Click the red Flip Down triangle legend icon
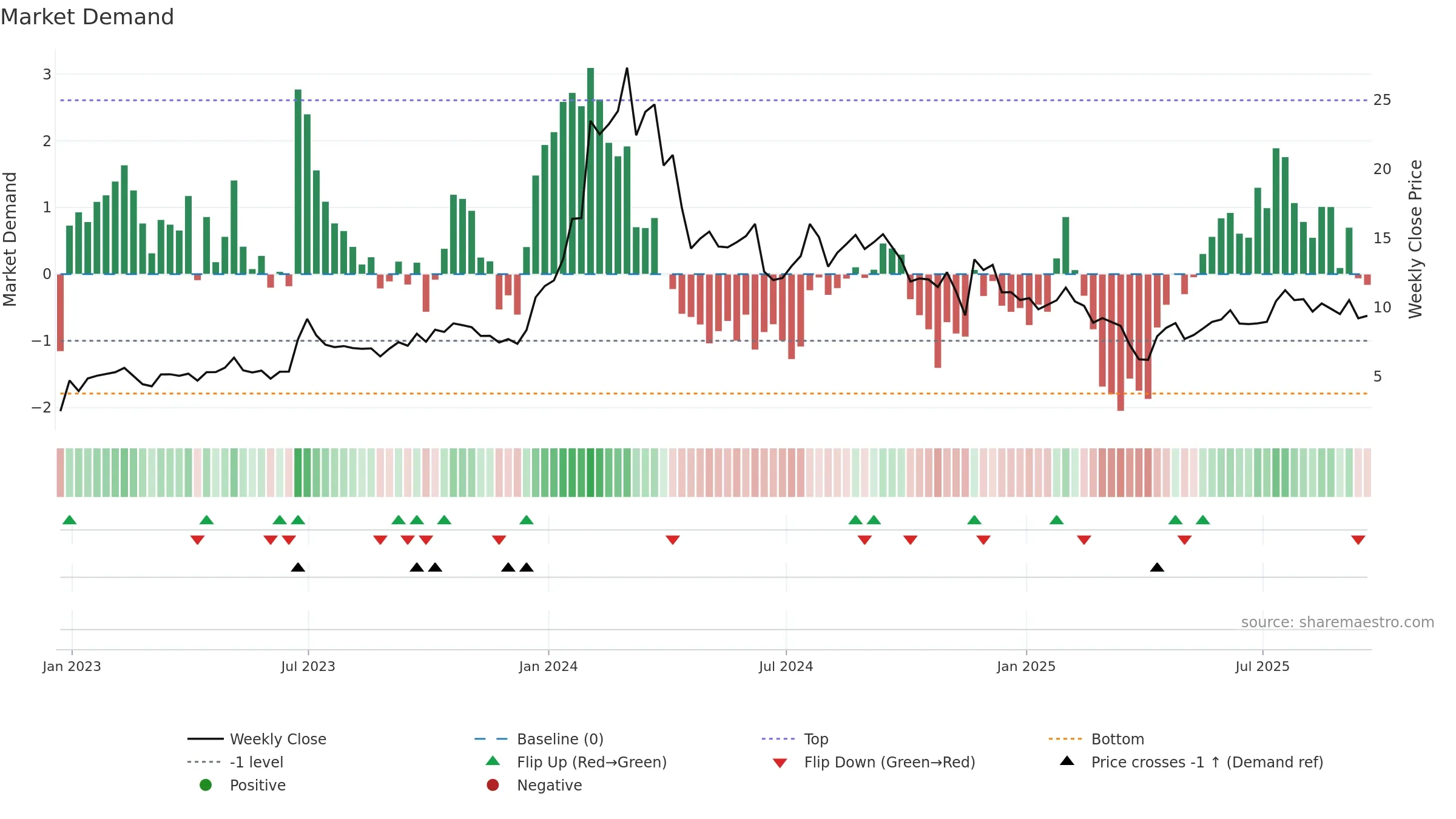 [780, 763]
